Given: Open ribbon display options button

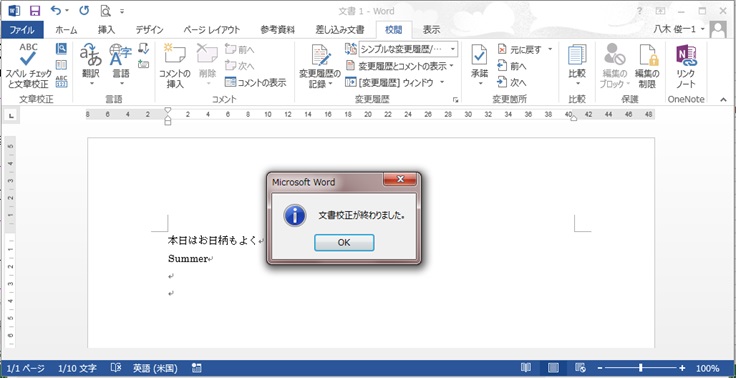Looking at the screenshot, I should pyautogui.click(x=661, y=10).
